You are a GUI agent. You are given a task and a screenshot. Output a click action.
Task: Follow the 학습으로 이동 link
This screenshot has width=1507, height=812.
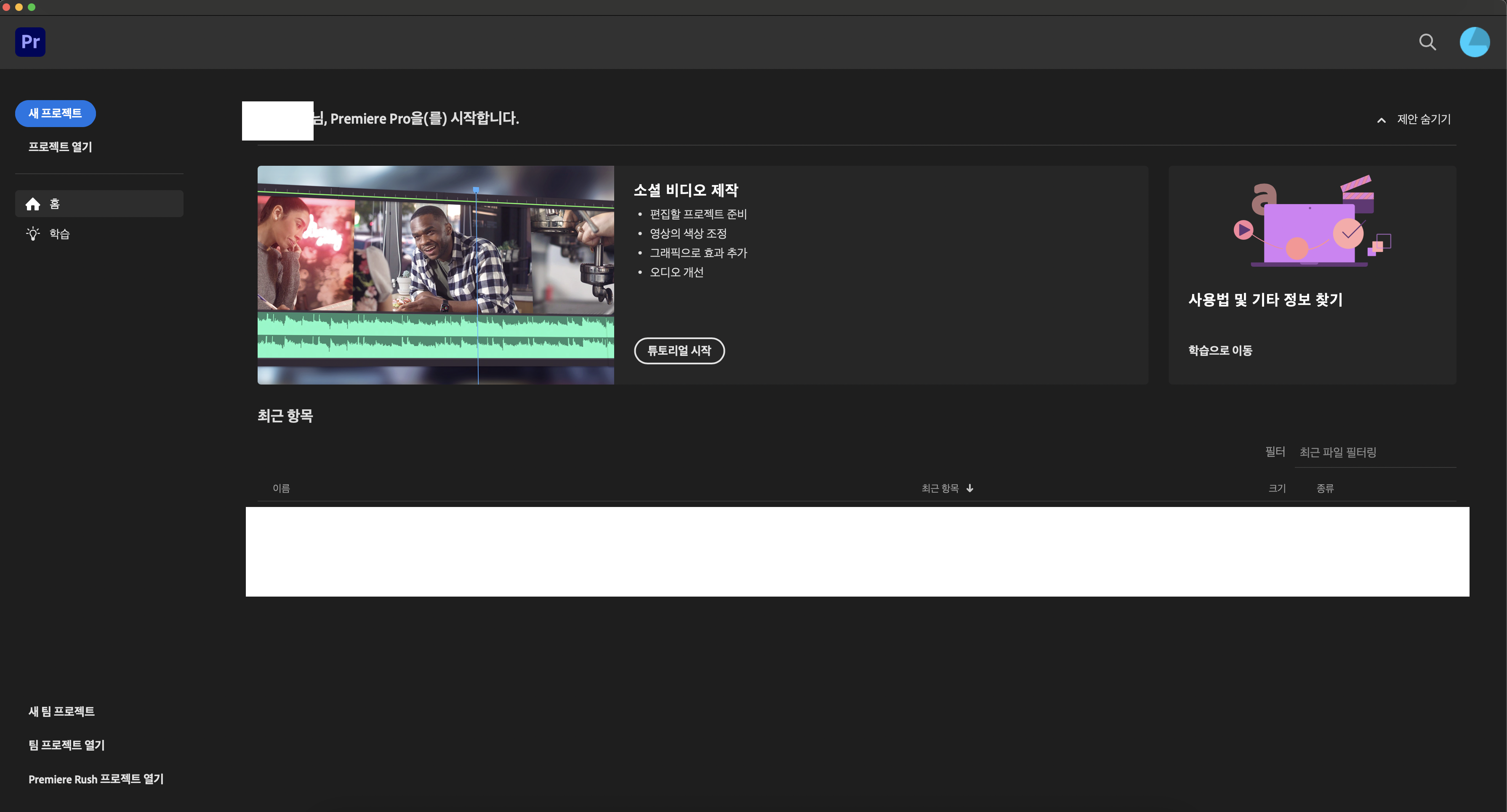pyautogui.click(x=1220, y=350)
